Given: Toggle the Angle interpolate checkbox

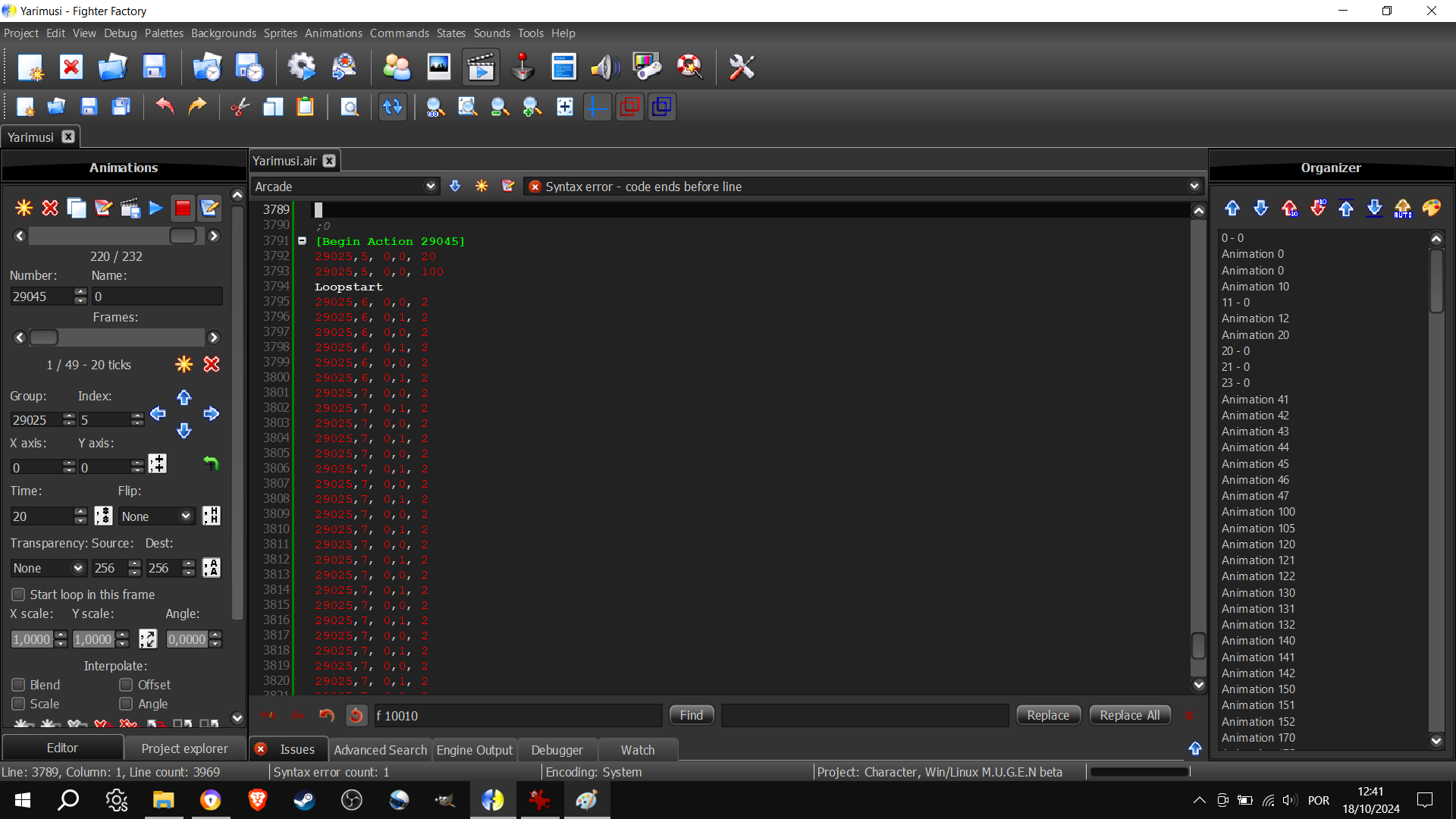Looking at the screenshot, I should pos(126,704).
